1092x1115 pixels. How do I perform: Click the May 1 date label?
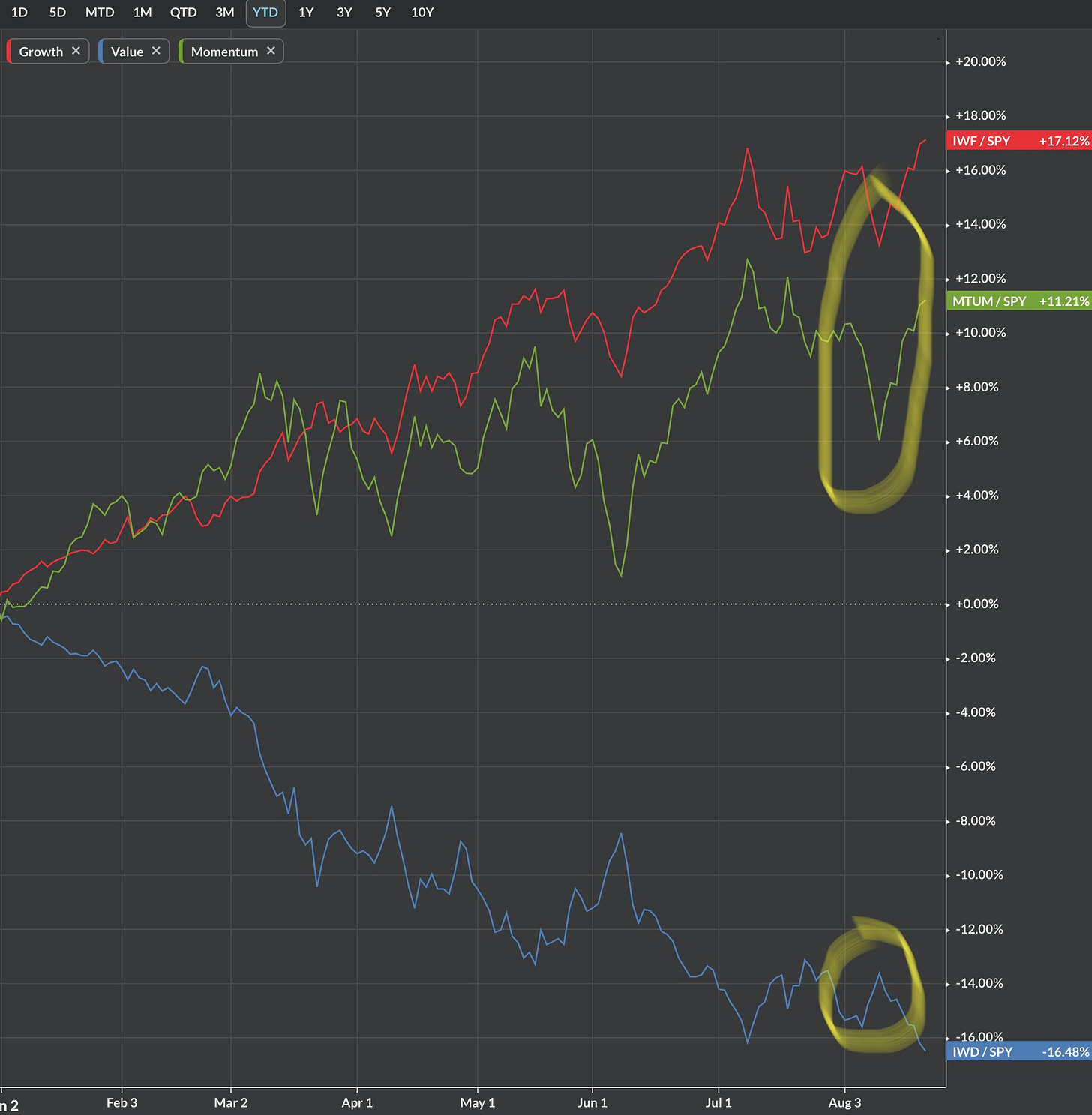pos(478,1102)
